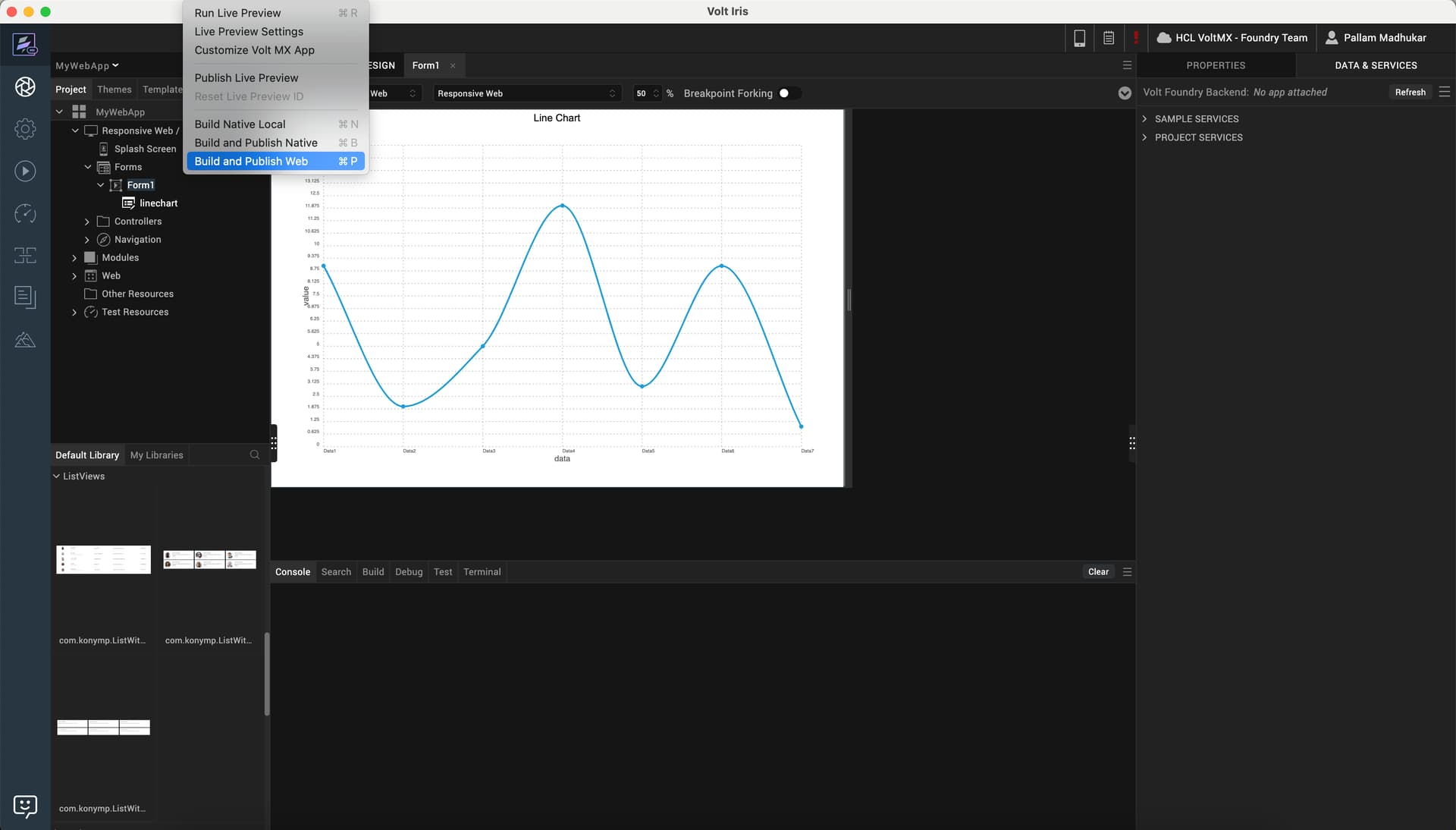This screenshot has width=1456, height=830.
Task: Select the first ListView template thumbnail
Action: tap(103, 560)
